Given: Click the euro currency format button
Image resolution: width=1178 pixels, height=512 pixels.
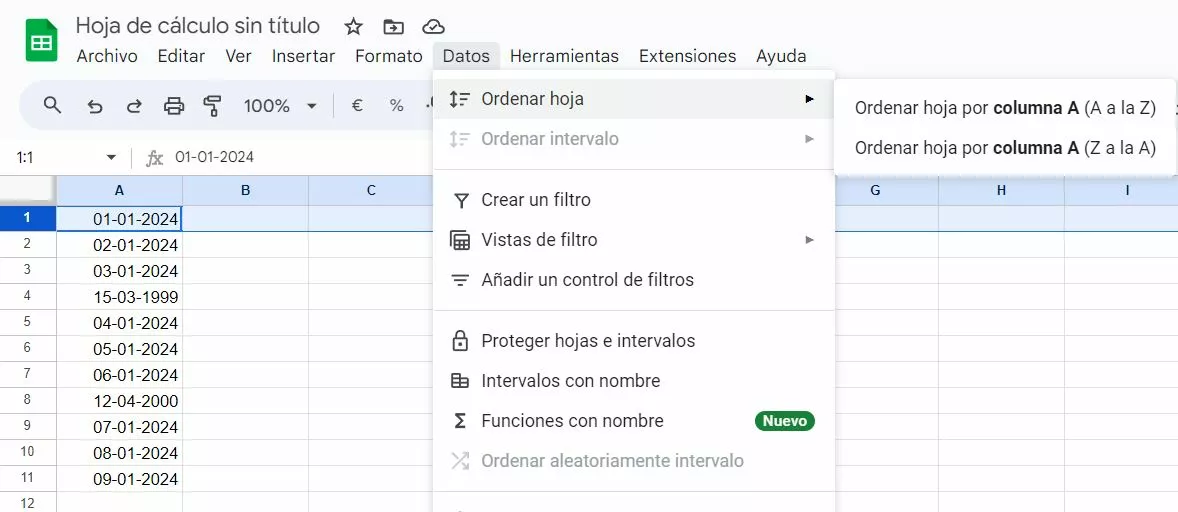Looking at the screenshot, I should (357, 105).
